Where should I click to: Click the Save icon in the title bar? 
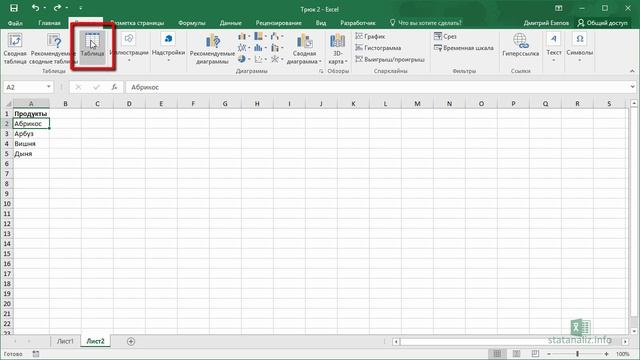[x=14, y=8]
